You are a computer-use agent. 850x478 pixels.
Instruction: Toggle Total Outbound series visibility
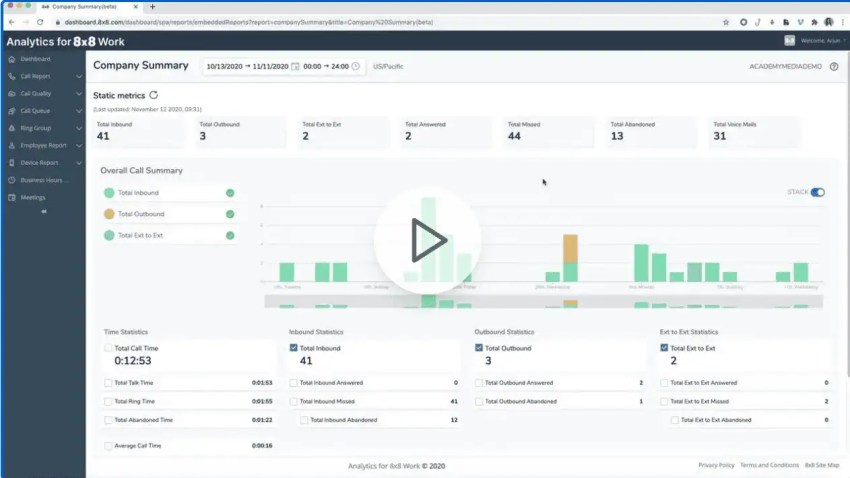click(230, 214)
